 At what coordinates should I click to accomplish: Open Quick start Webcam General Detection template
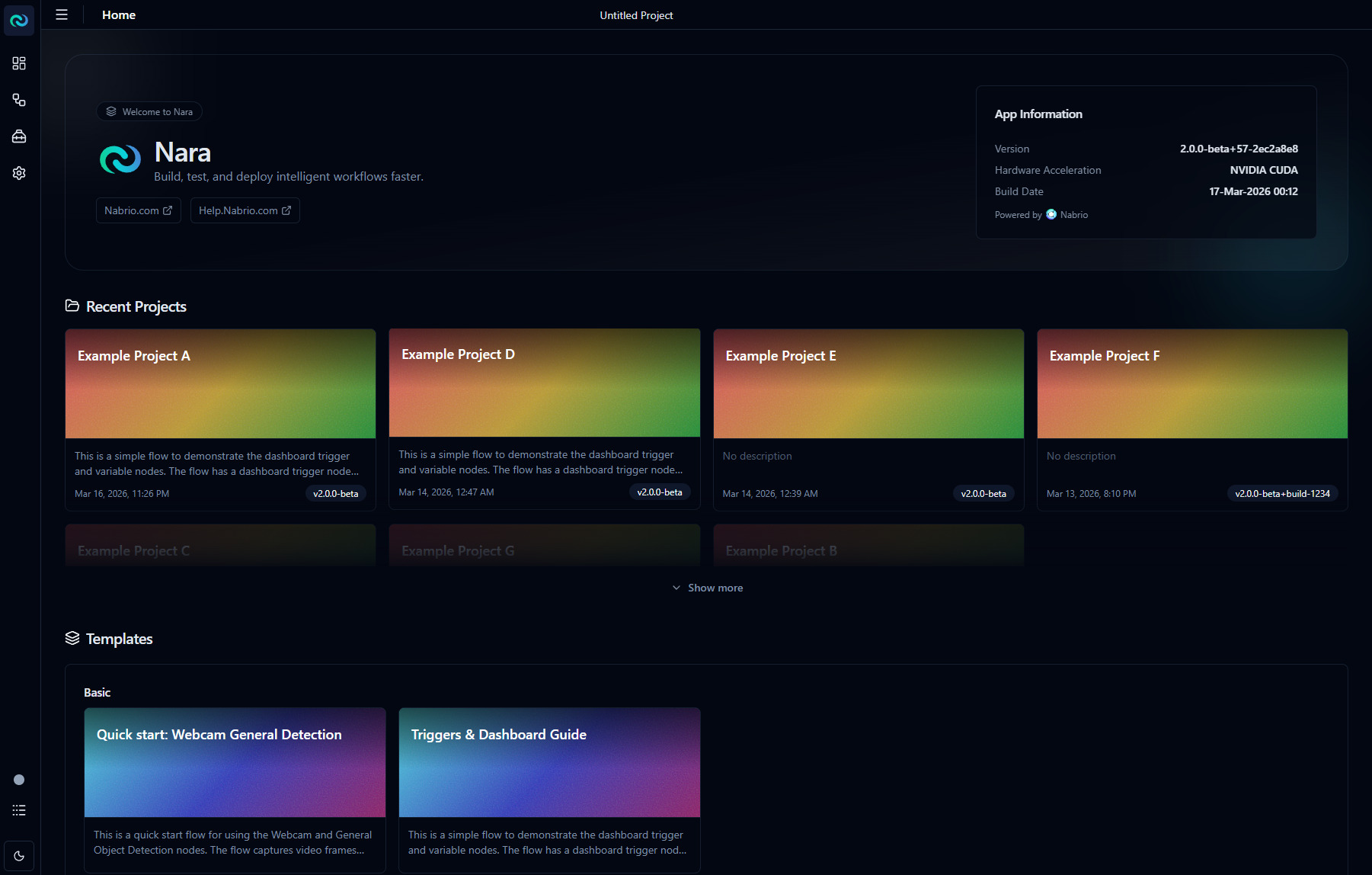[235, 790]
